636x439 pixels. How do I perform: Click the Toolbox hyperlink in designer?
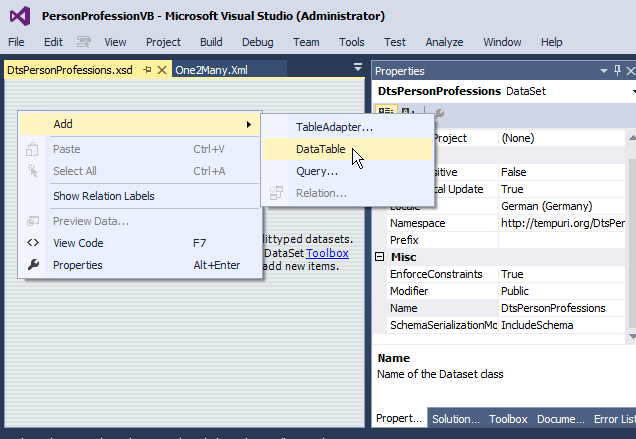(327, 253)
